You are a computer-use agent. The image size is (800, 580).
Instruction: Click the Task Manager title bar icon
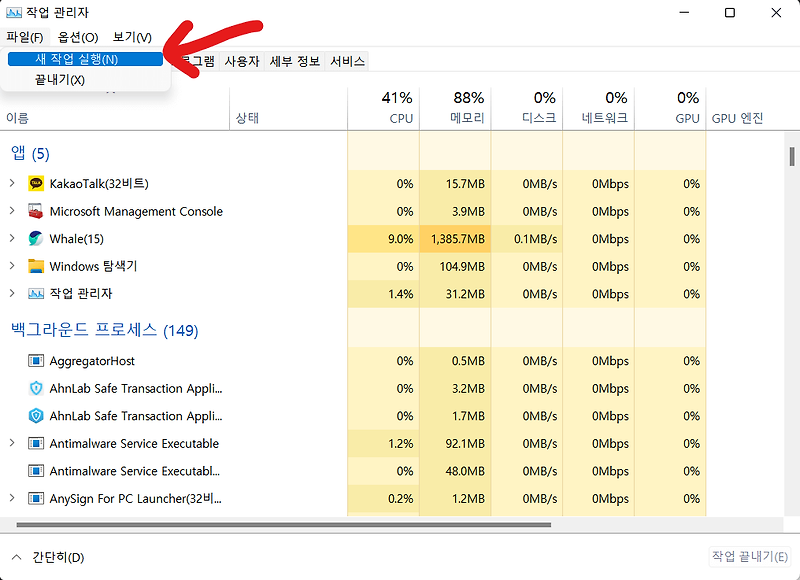click(x=14, y=13)
